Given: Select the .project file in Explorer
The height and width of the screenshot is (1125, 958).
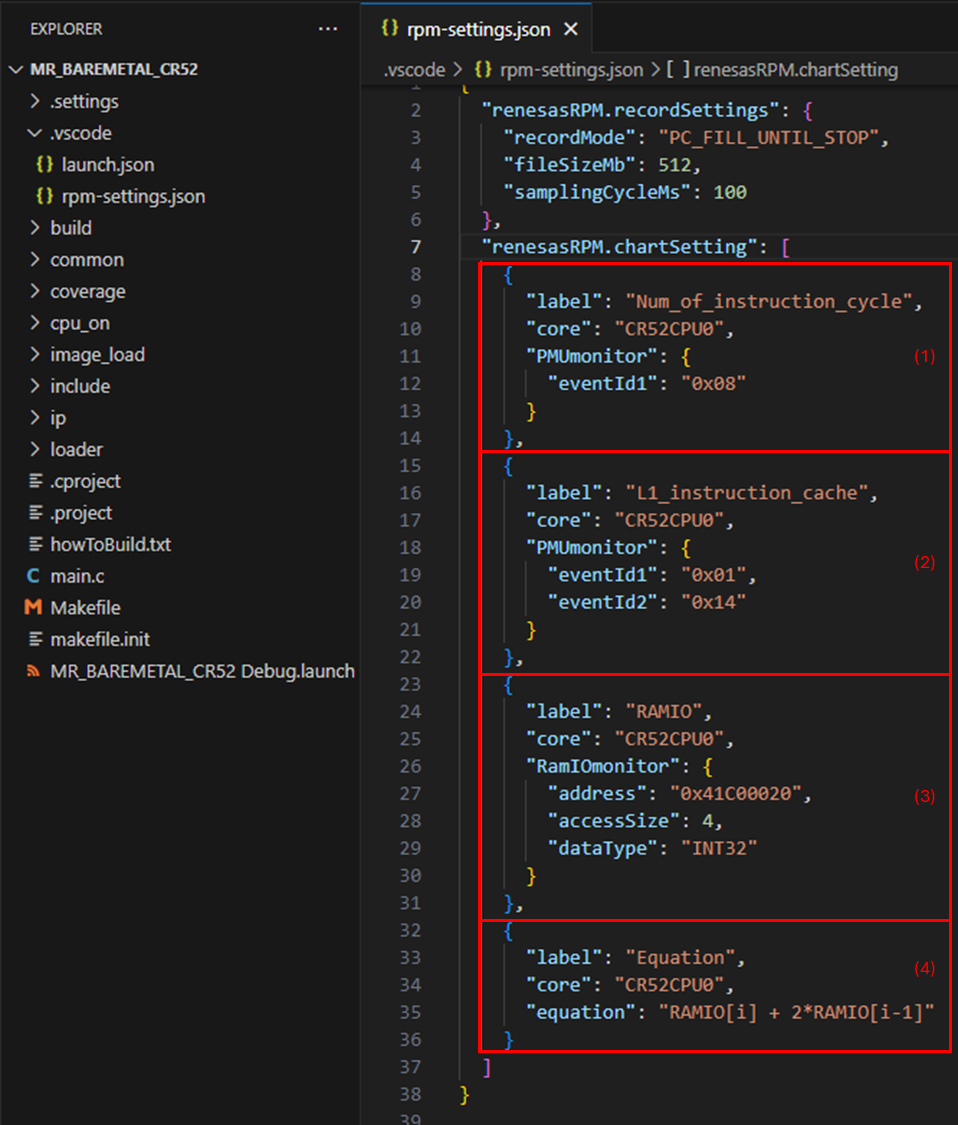Looking at the screenshot, I should (81, 513).
